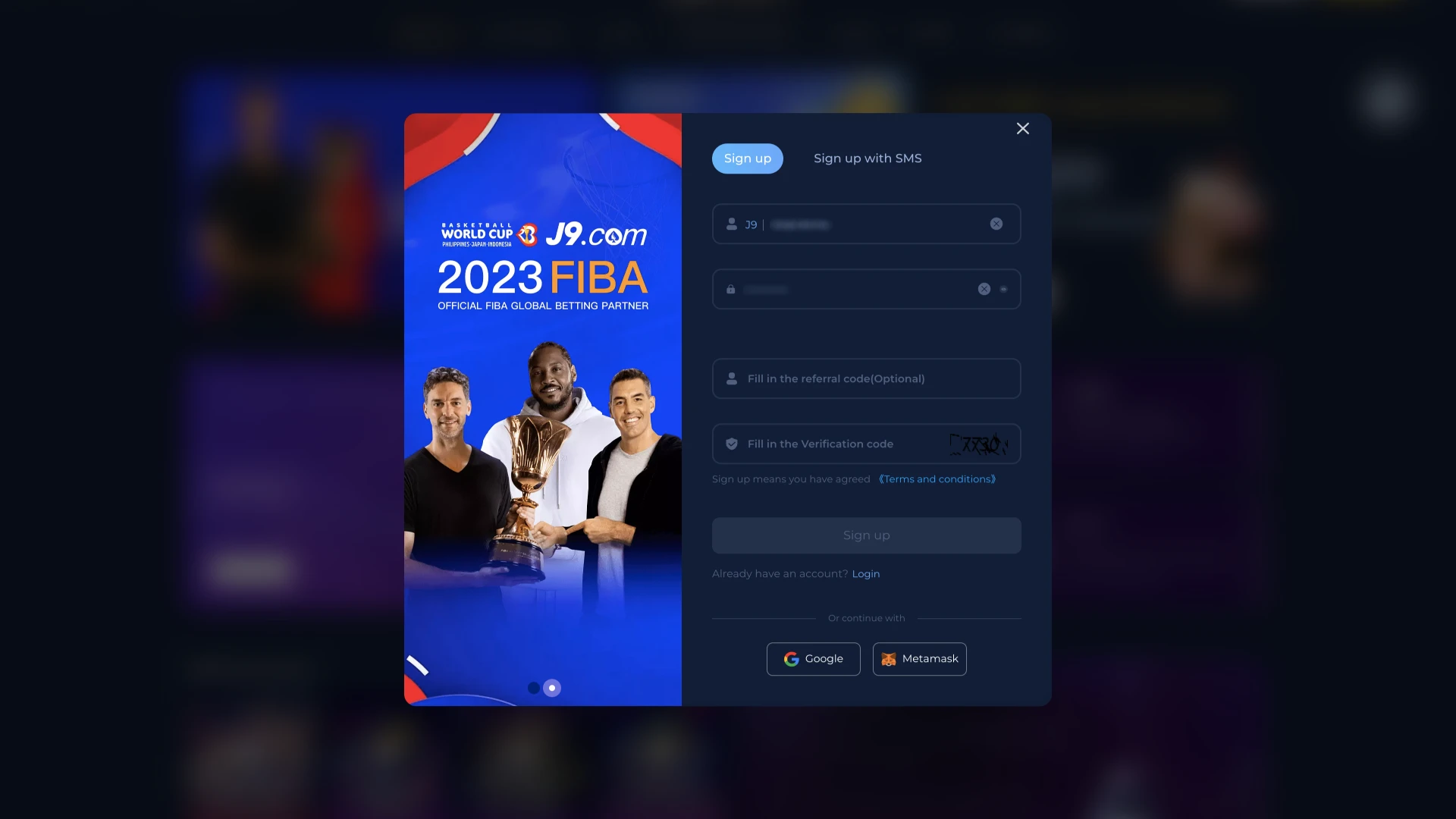The height and width of the screenshot is (819, 1456).
Task: Click the shield icon in verification field
Action: pos(732,443)
